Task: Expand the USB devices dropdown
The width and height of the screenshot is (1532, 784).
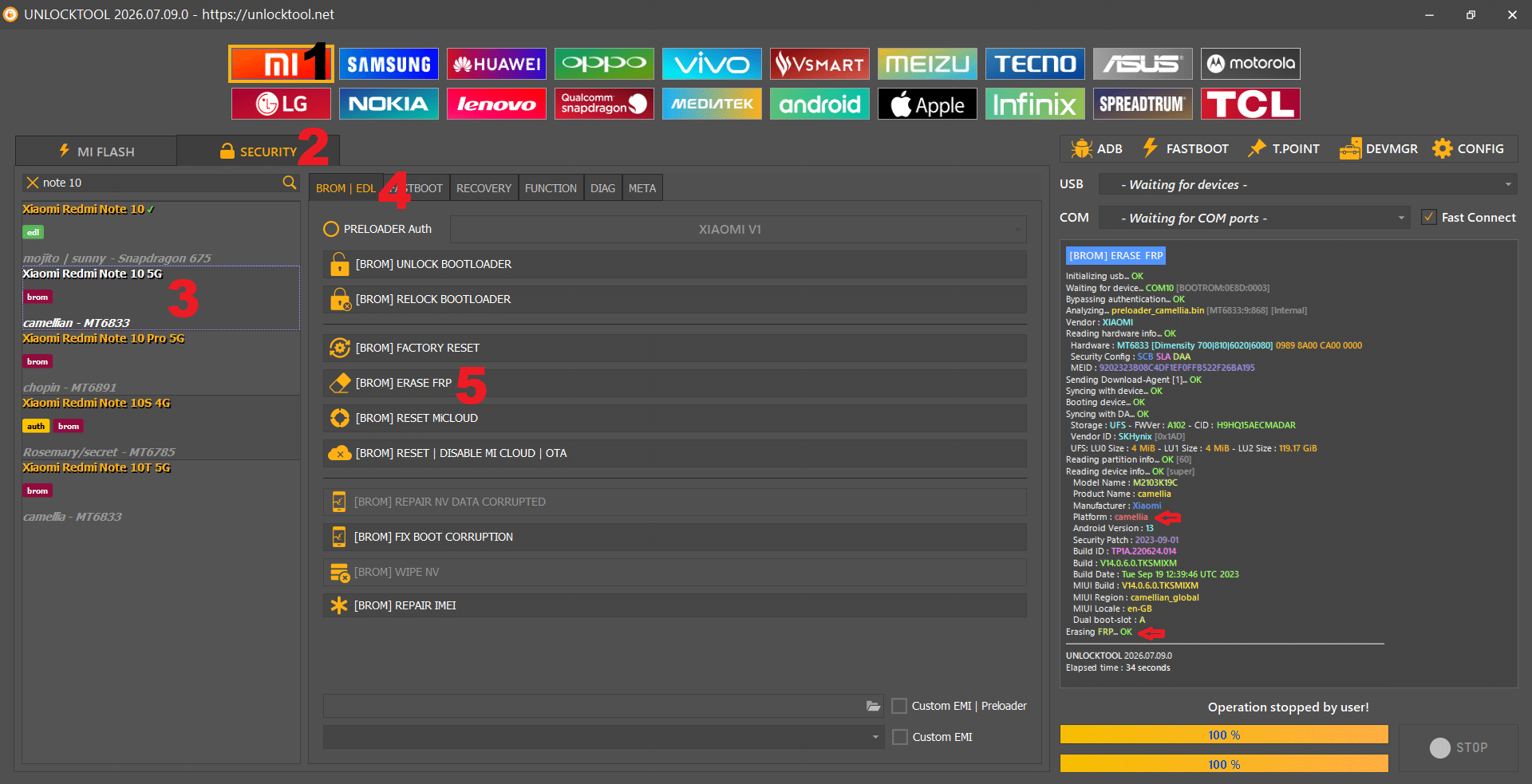Action: [1308, 184]
